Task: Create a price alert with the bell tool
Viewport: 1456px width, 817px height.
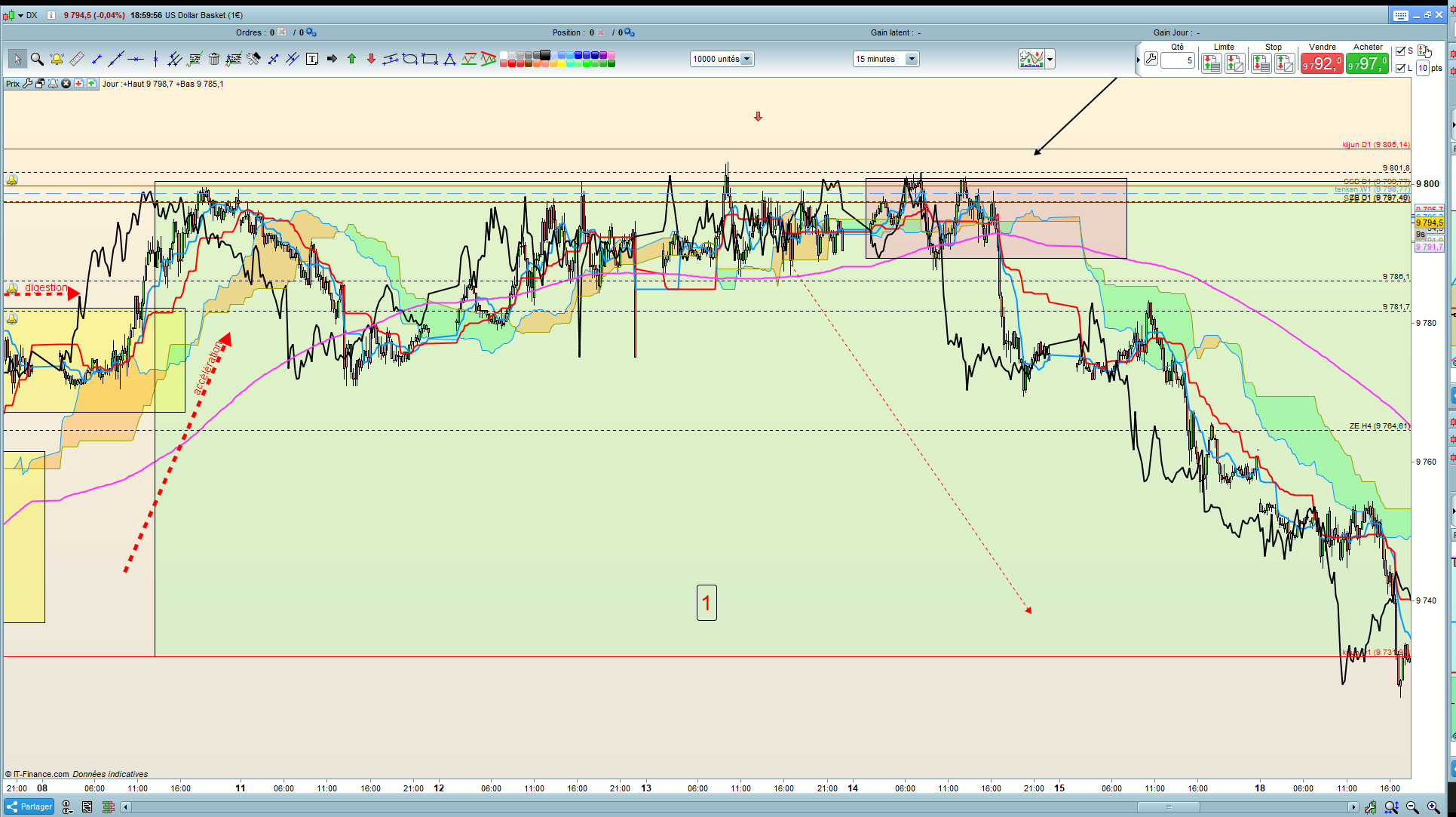Action: [57, 59]
